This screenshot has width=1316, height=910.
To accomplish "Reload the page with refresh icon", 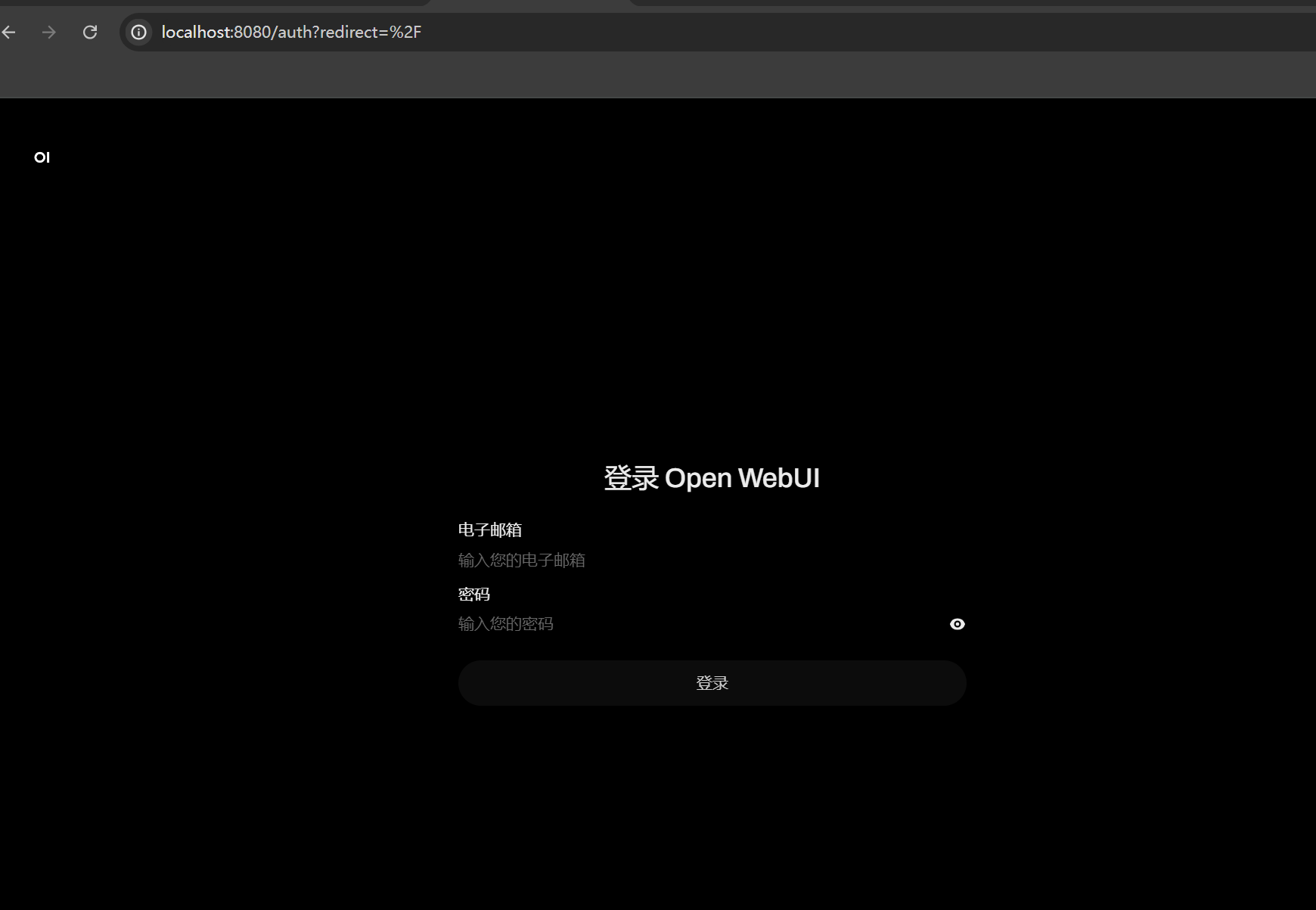I will point(90,32).
